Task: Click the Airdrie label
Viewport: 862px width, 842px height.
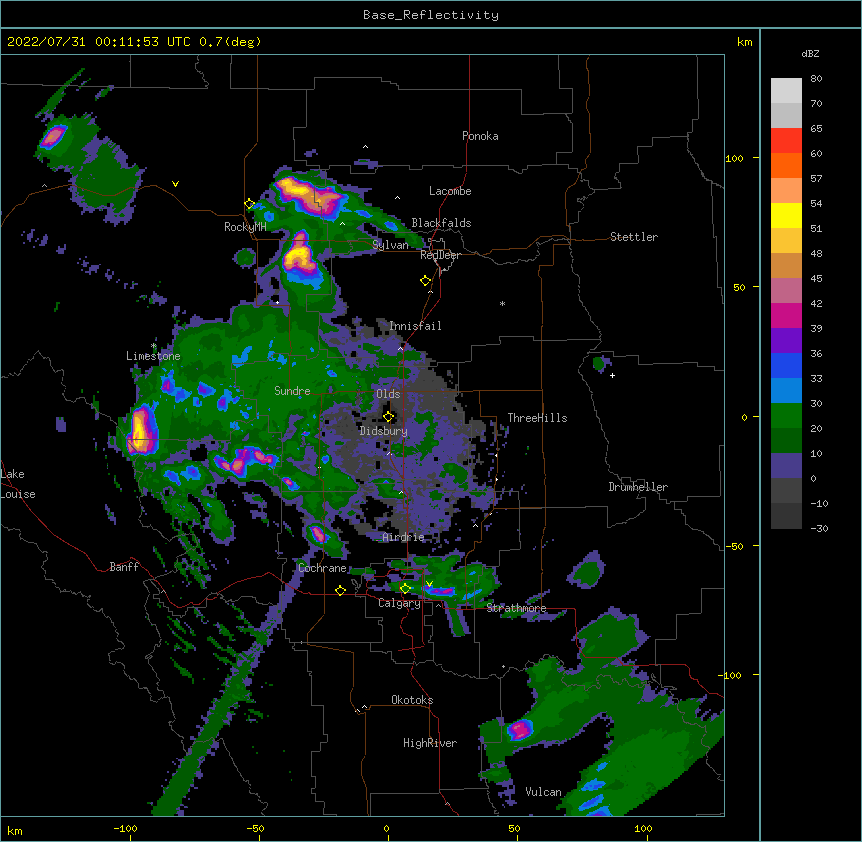Action: point(403,537)
